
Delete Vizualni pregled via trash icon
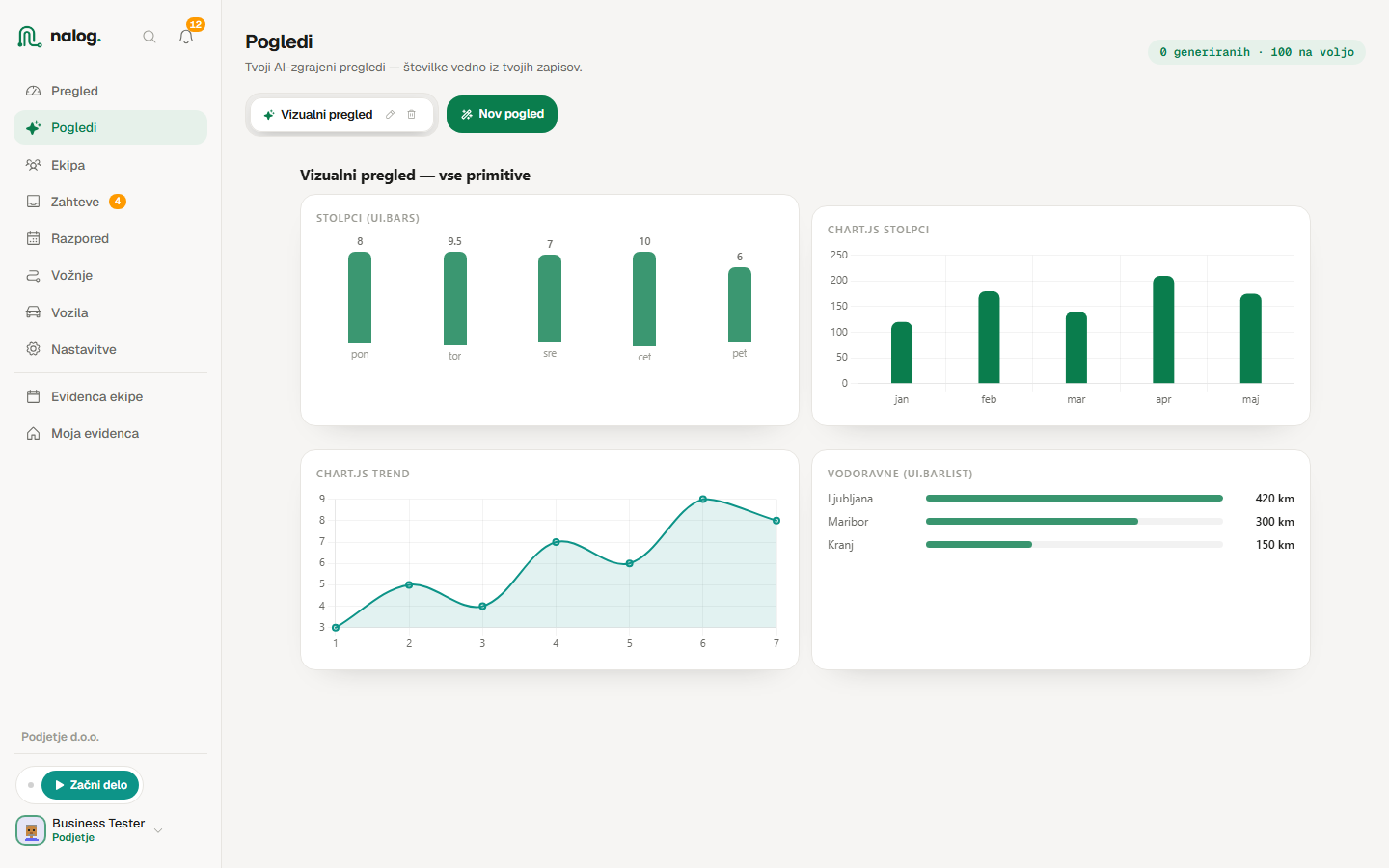point(412,115)
